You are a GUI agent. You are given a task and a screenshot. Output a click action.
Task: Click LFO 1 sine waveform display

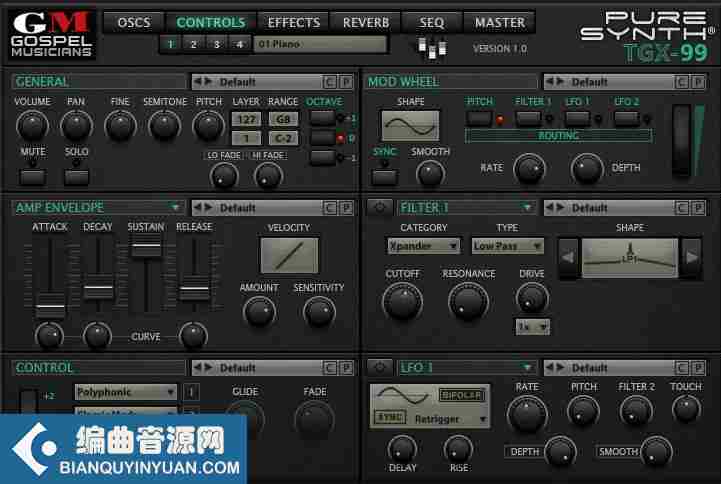(402, 396)
